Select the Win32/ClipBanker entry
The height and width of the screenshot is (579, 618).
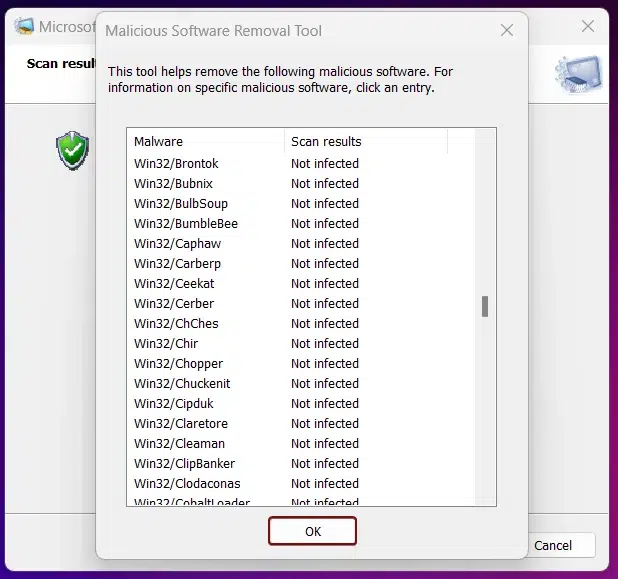coord(184,464)
